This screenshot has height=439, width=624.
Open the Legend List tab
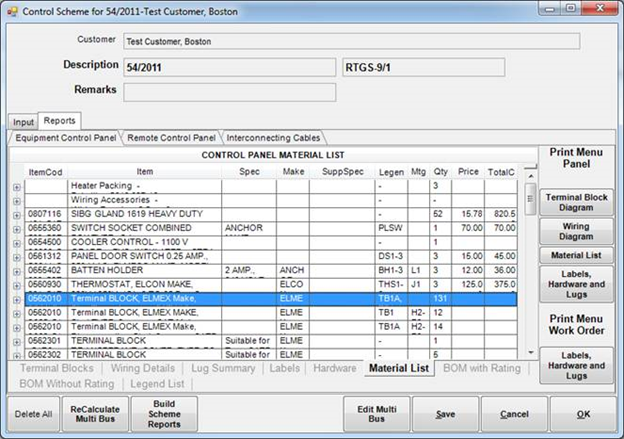coord(156,384)
